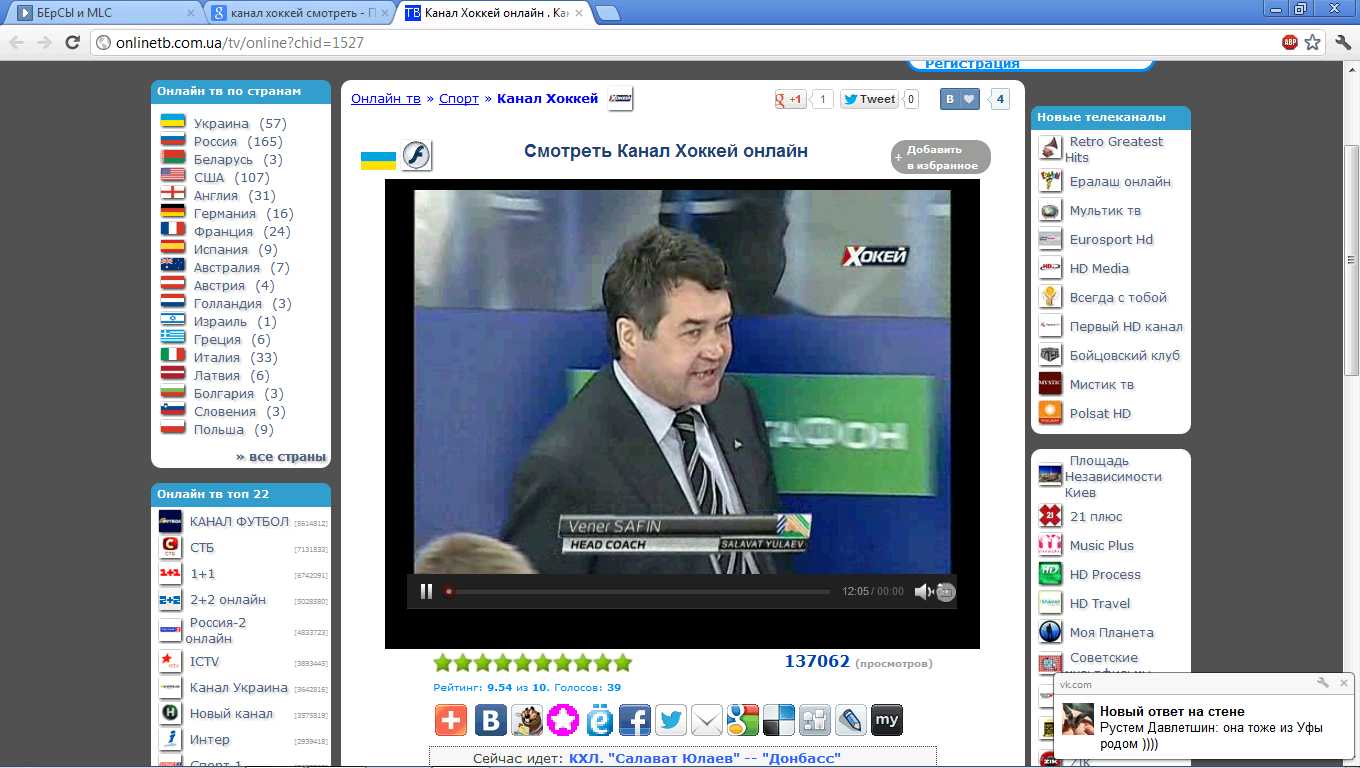The height and width of the screenshot is (768, 1360).
Task: Mute the video player volume
Action: [x=924, y=592]
